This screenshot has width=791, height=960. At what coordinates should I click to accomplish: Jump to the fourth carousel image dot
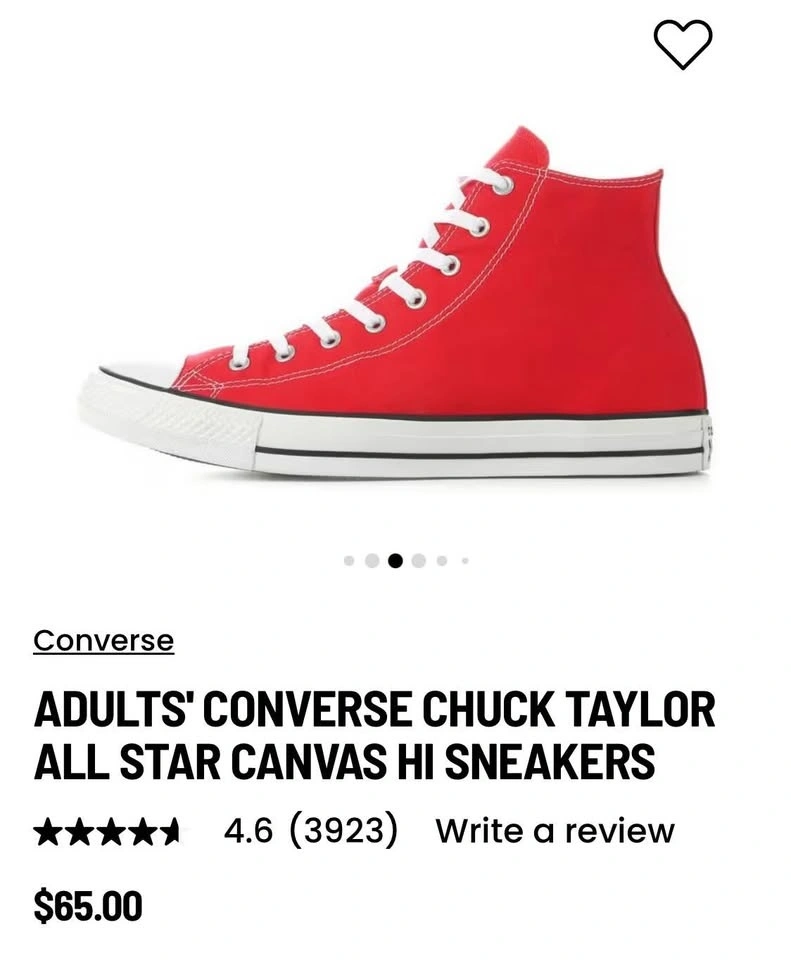coord(419,560)
